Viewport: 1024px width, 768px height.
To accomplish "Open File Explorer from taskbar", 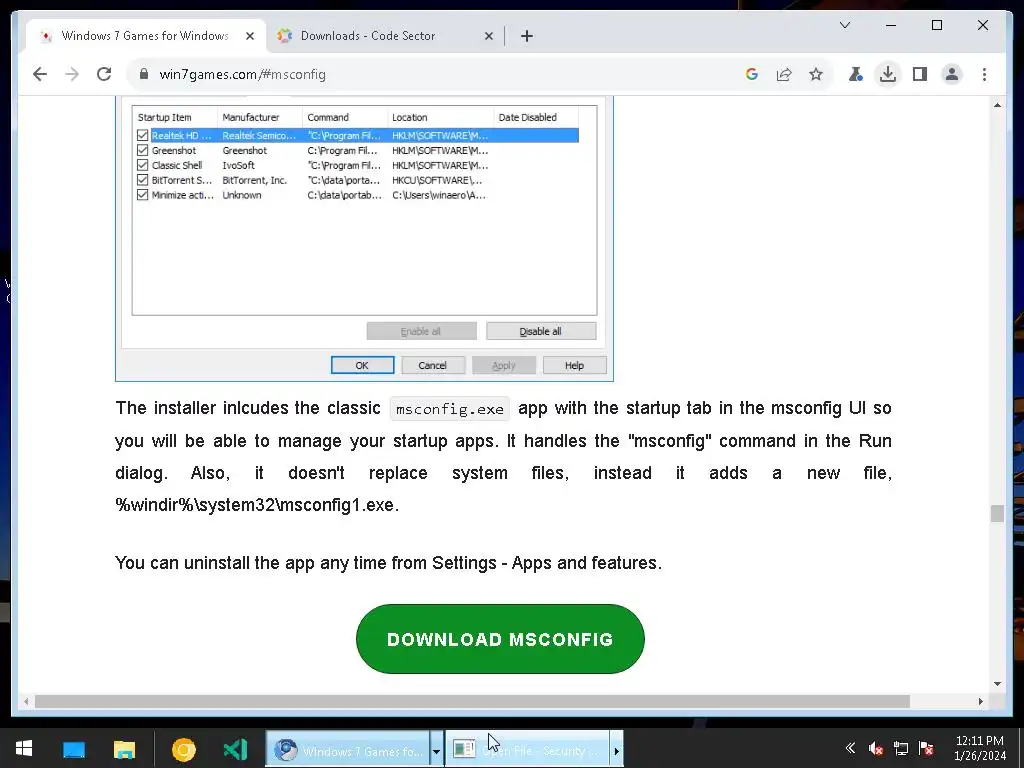I will tap(124, 749).
